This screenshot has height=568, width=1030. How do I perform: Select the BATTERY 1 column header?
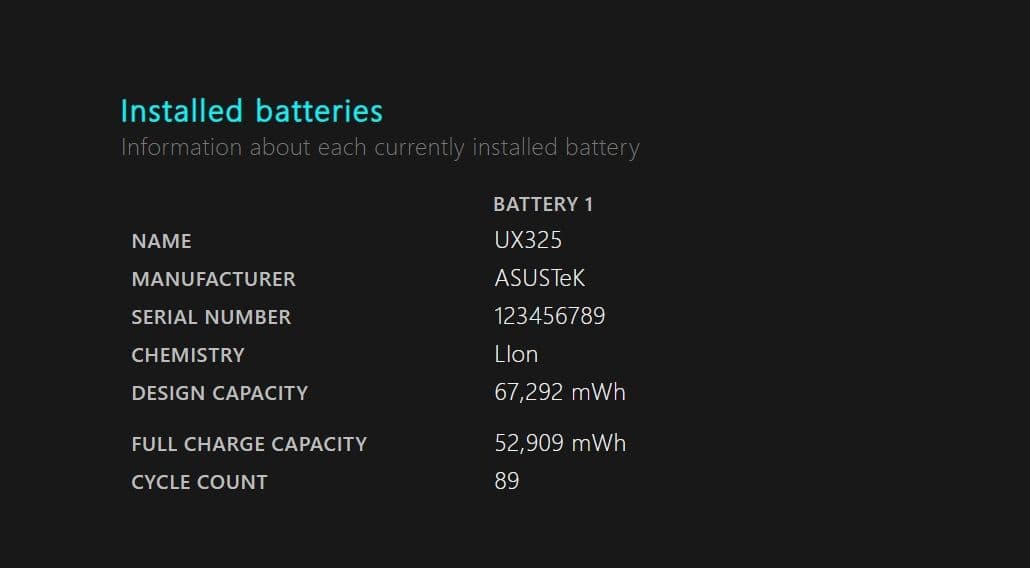(x=543, y=204)
